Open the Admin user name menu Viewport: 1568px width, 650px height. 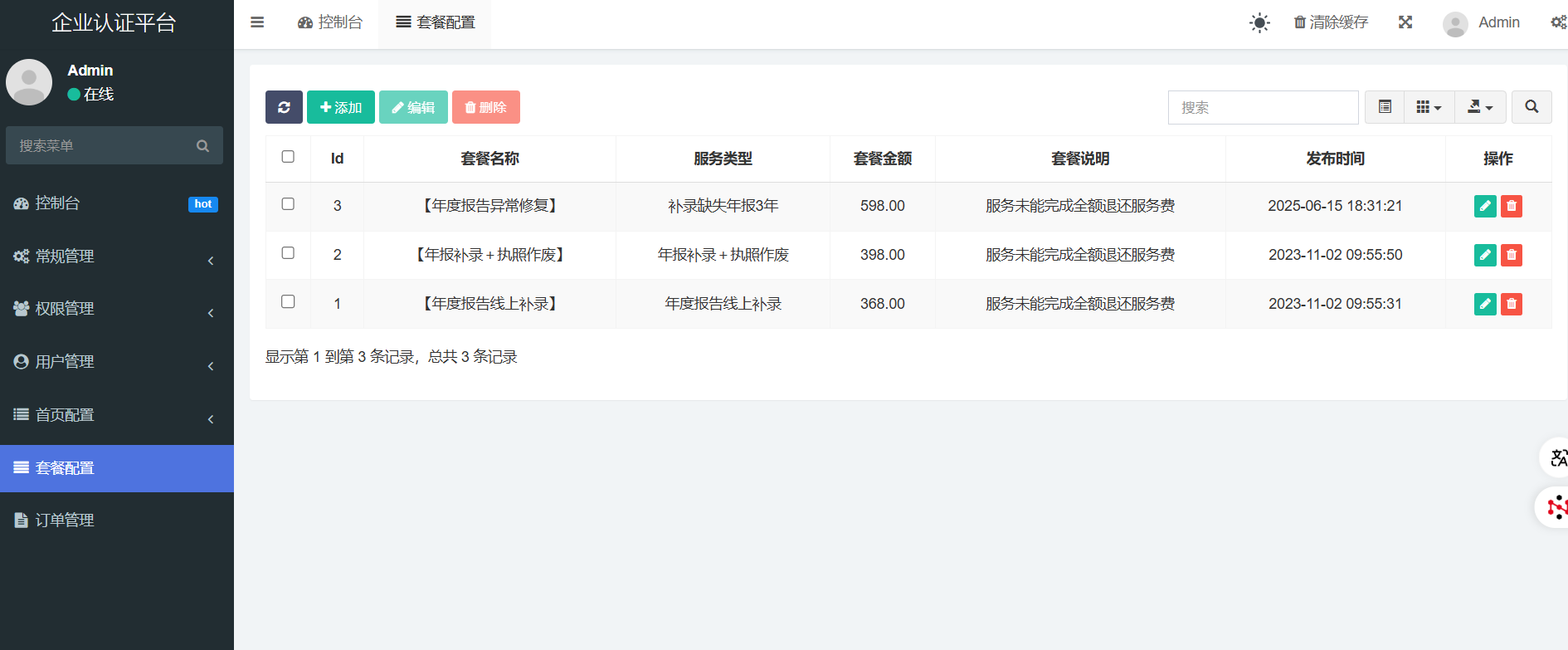[x=1499, y=22]
